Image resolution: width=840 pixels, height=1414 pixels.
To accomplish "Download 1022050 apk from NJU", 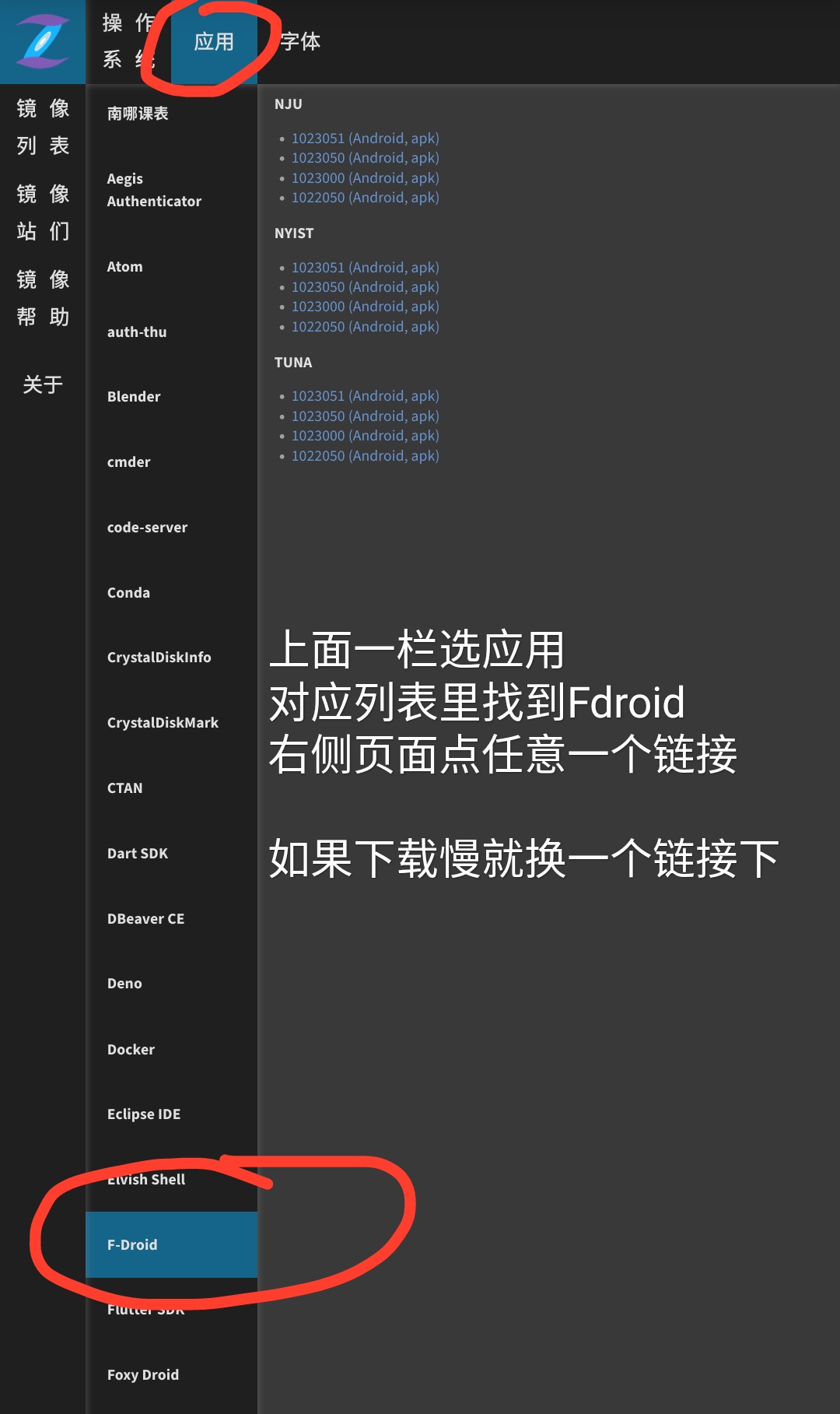I will 366,197.
